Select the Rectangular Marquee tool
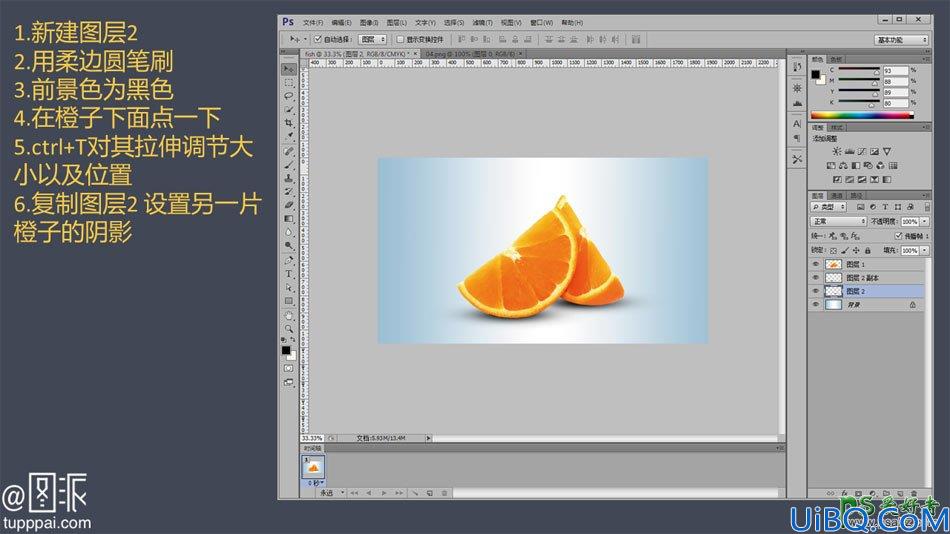950x534 pixels. click(x=289, y=83)
